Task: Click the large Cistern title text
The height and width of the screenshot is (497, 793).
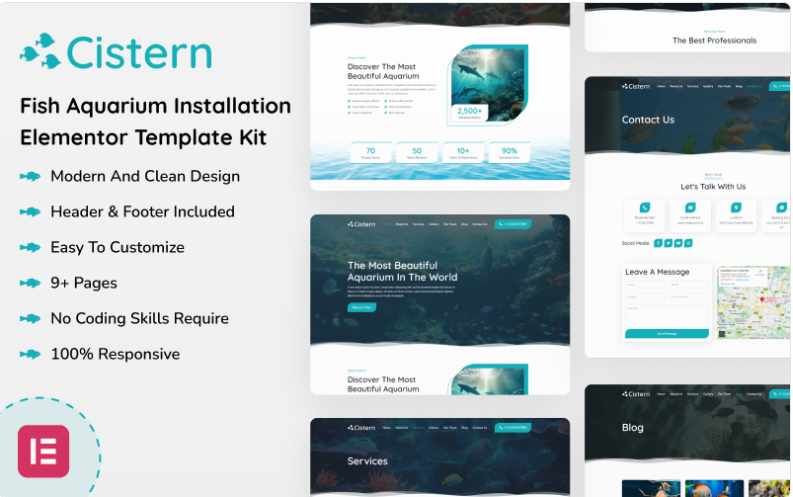Action: click(139, 53)
